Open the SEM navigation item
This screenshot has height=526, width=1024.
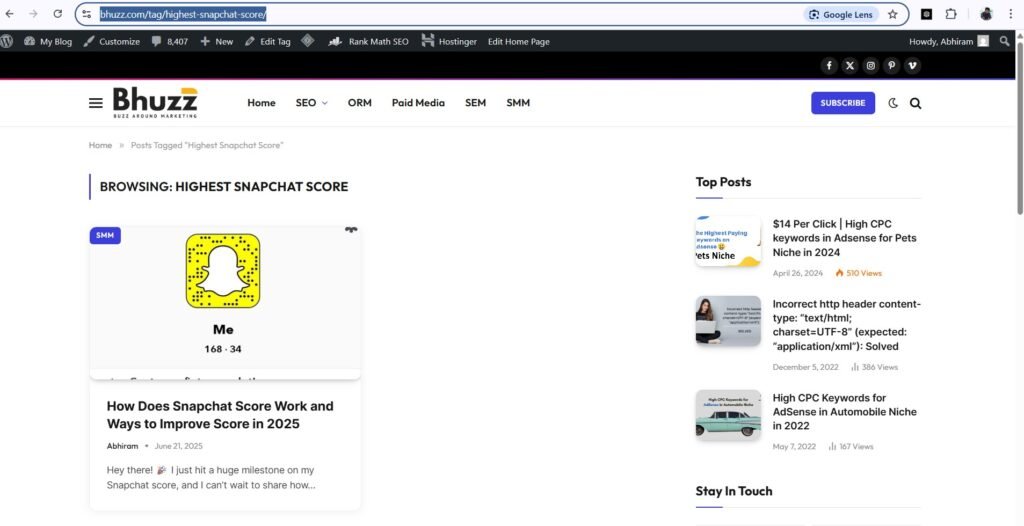tap(475, 103)
